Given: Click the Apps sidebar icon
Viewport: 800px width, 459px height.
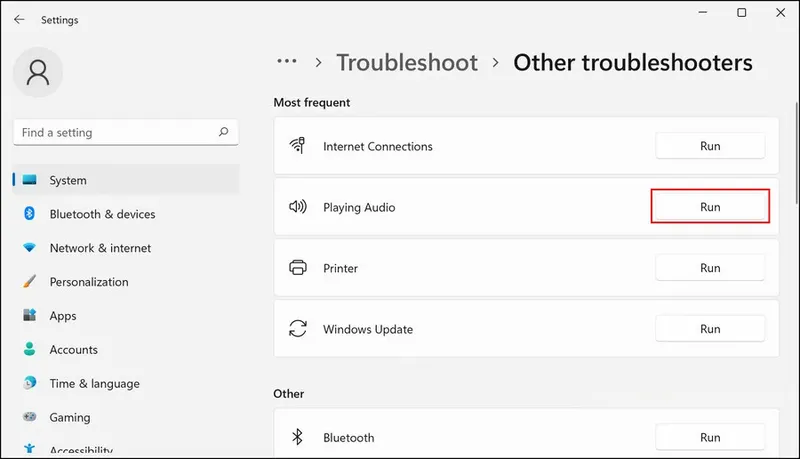Looking at the screenshot, I should (30, 315).
